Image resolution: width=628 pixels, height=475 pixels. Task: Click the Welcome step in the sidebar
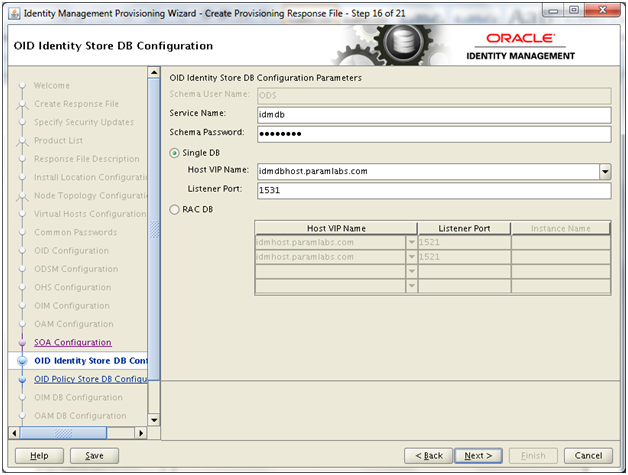pyautogui.click(x=52, y=86)
